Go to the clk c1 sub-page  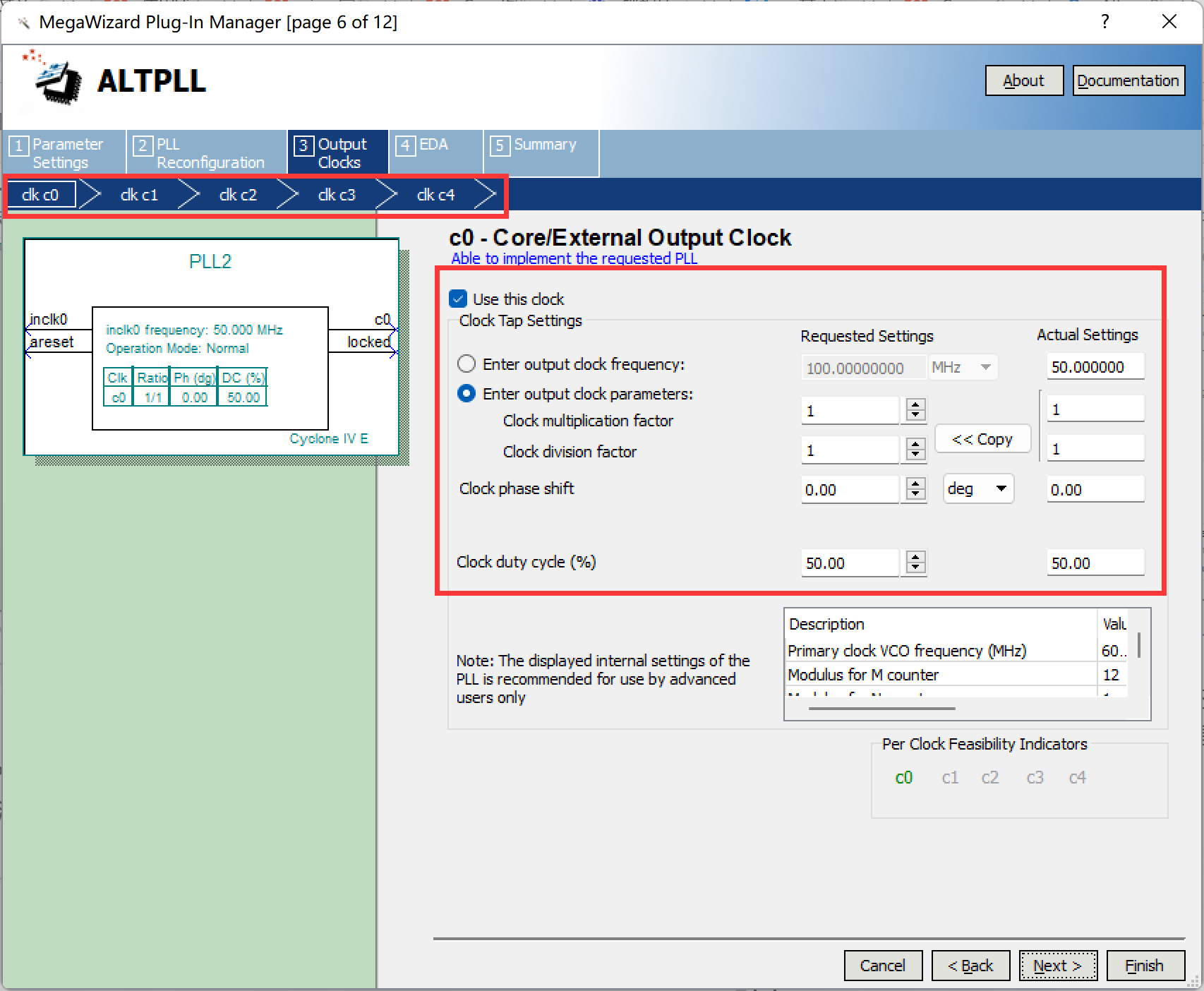coord(139,195)
